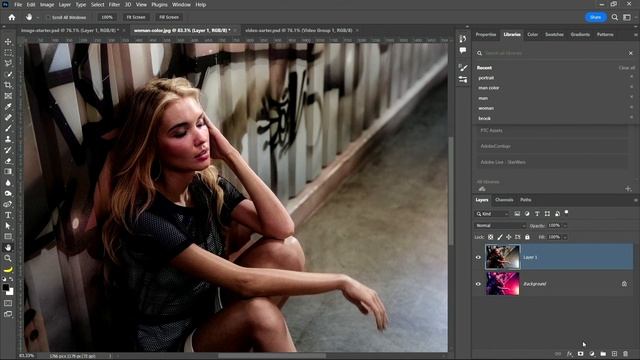Toggle lock all padlock
The width and height of the screenshot is (640, 360).
527,237
